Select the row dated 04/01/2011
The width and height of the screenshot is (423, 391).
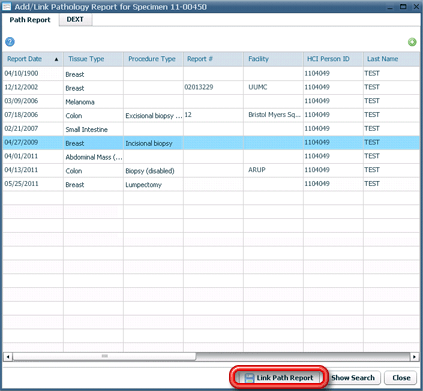211,156
